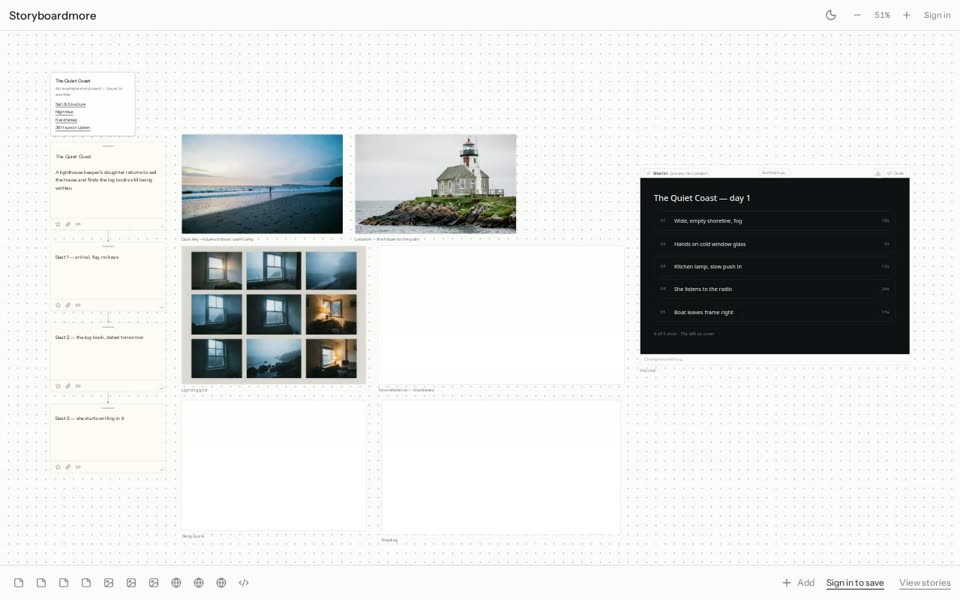Click Sign in to save
Viewport: 960px width, 600px height.
coord(855,583)
